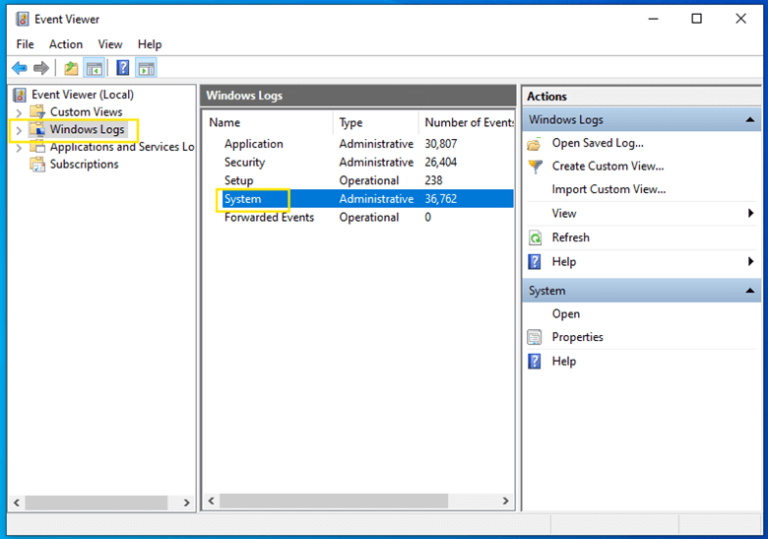768x539 pixels.
Task: Select the Setup log row
Action: [359, 180]
